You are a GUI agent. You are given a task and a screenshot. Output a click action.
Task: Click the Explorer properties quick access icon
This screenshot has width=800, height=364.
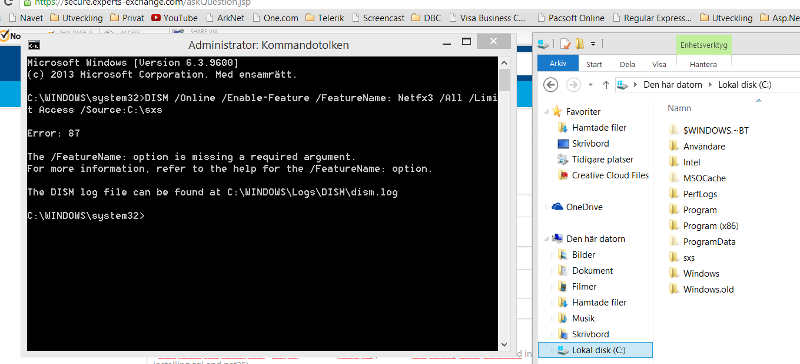(565, 44)
